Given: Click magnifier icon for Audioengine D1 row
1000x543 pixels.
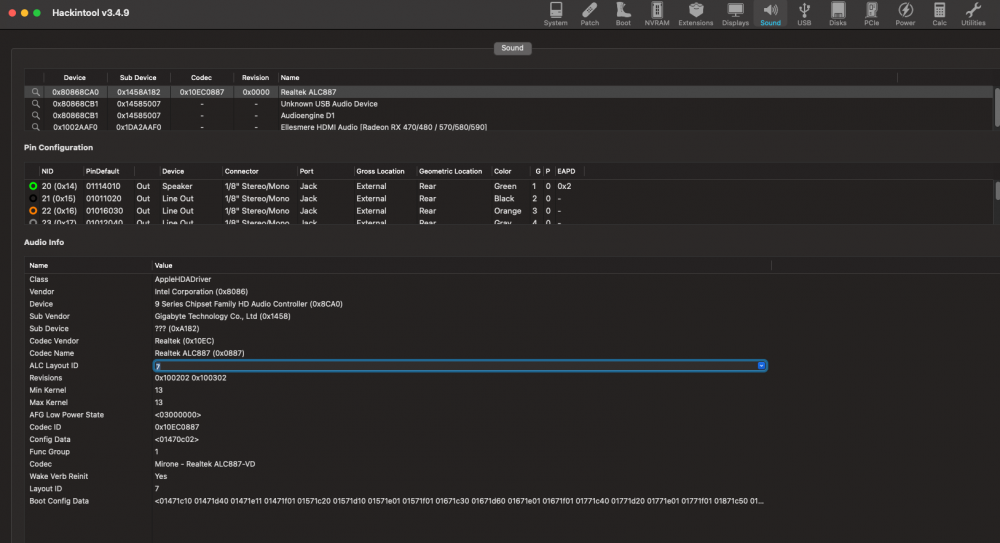Looking at the screenshot, I should tap(36, 115).
